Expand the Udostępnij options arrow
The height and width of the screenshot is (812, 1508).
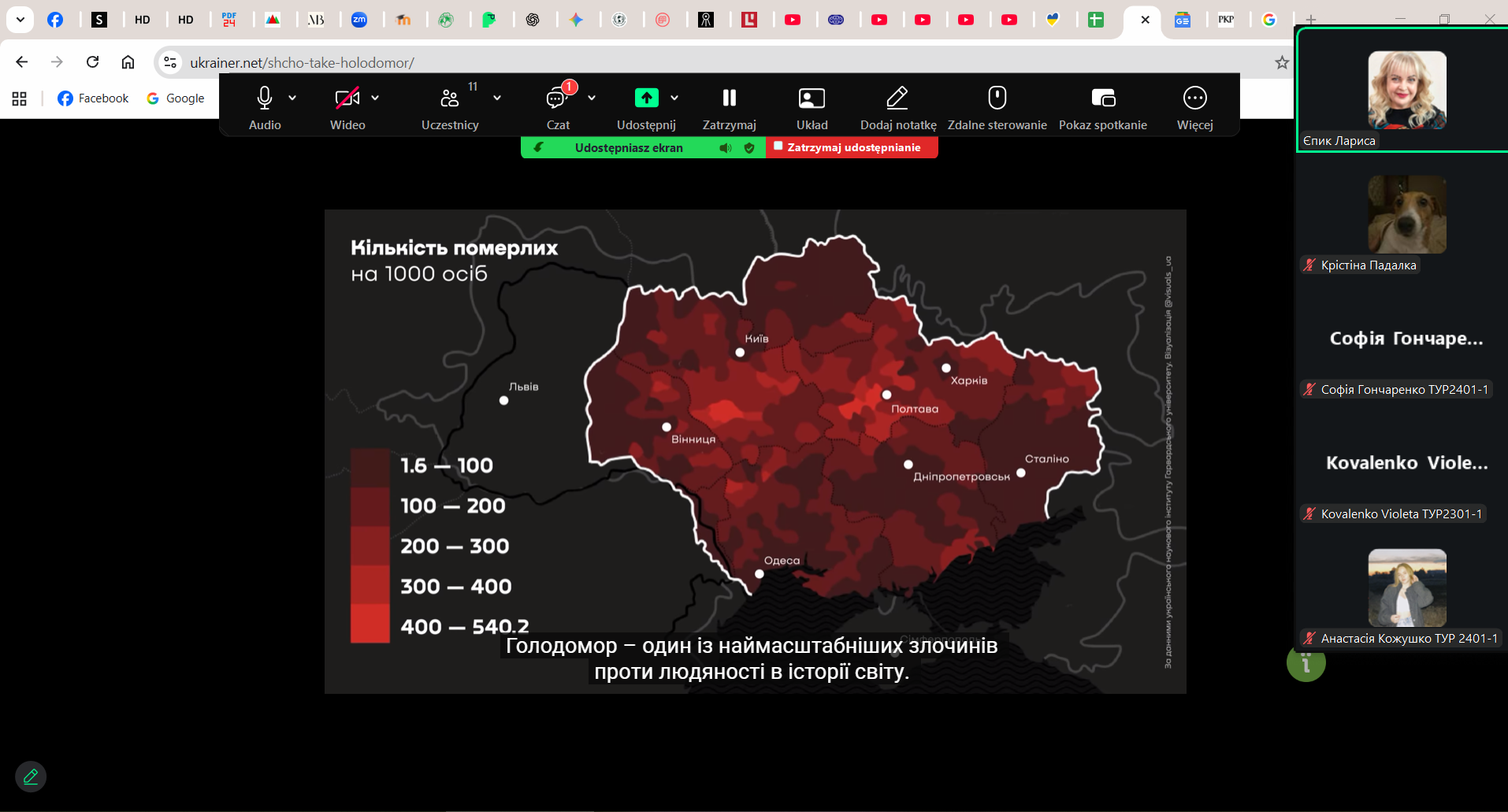click(674, 98)
